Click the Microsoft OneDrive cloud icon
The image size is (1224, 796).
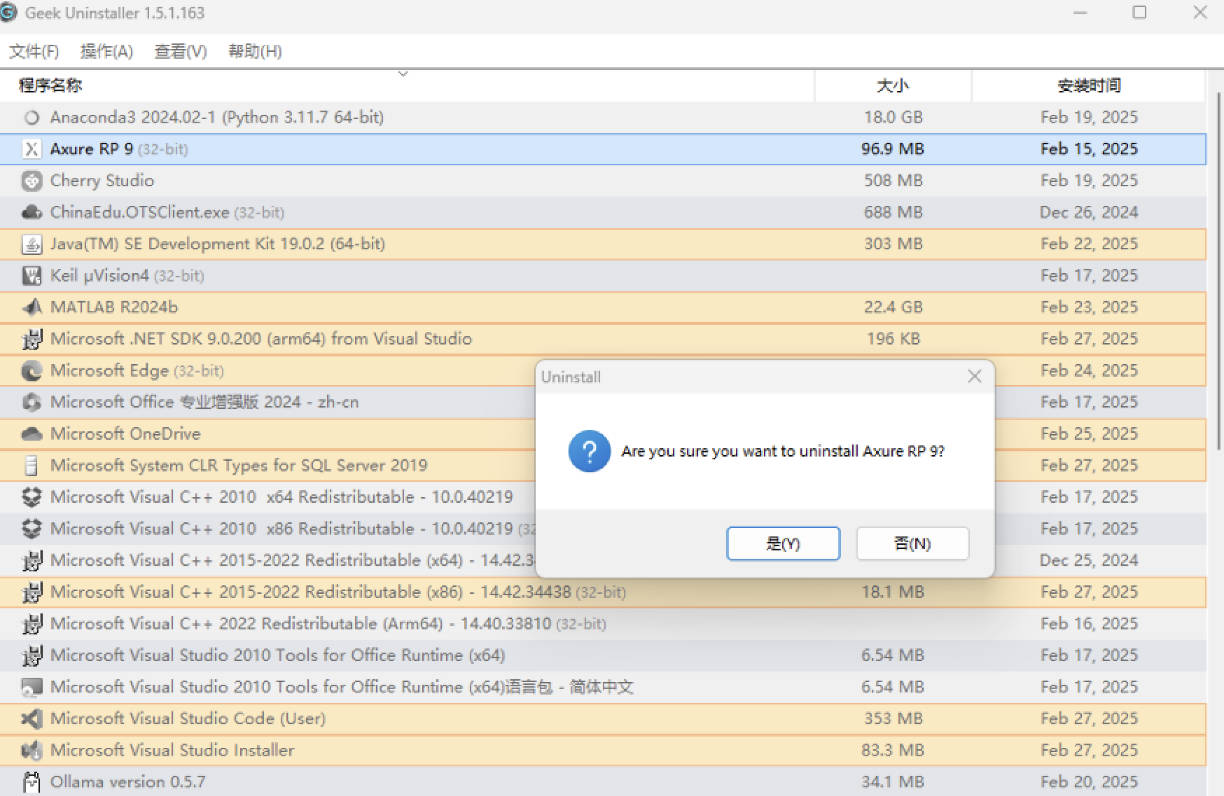[x=32, y=434]
